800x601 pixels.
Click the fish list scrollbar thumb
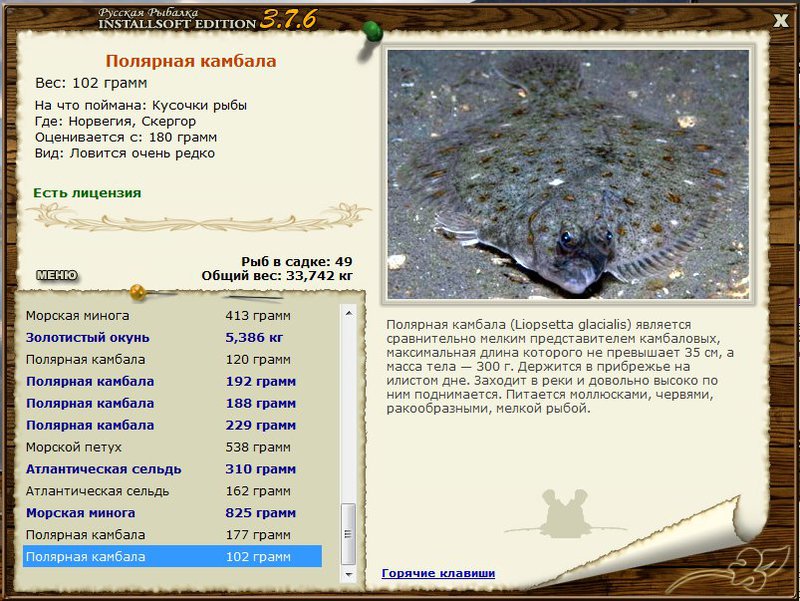(x=349, y=534)
